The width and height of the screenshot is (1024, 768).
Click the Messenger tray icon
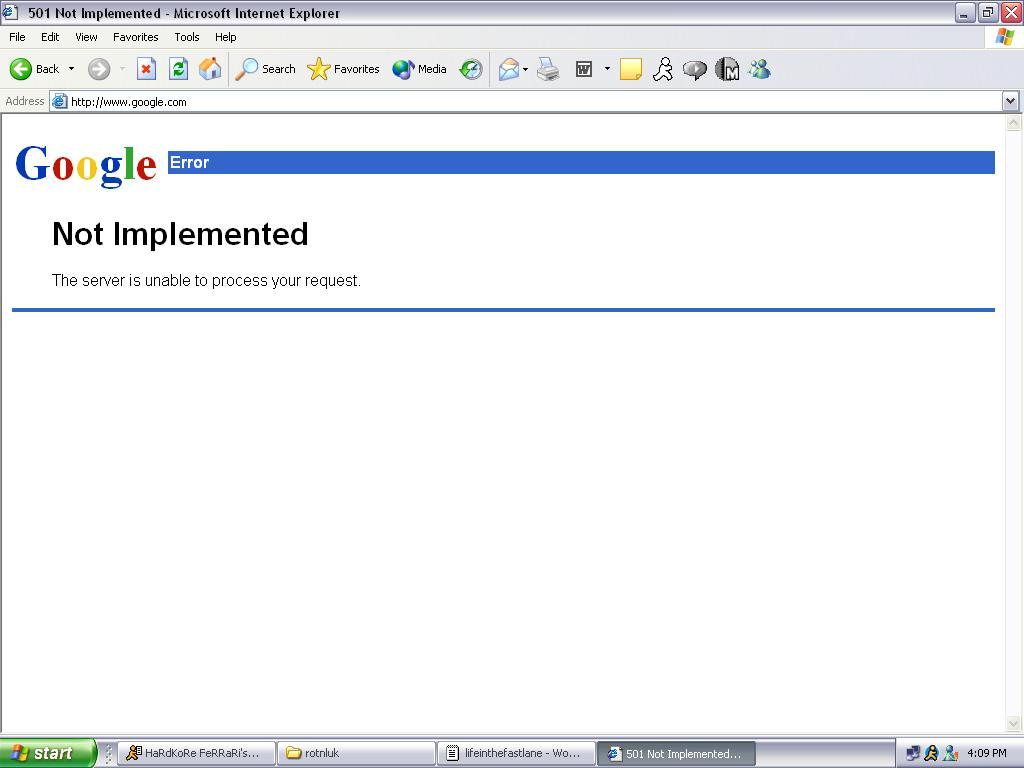[950, 753]
